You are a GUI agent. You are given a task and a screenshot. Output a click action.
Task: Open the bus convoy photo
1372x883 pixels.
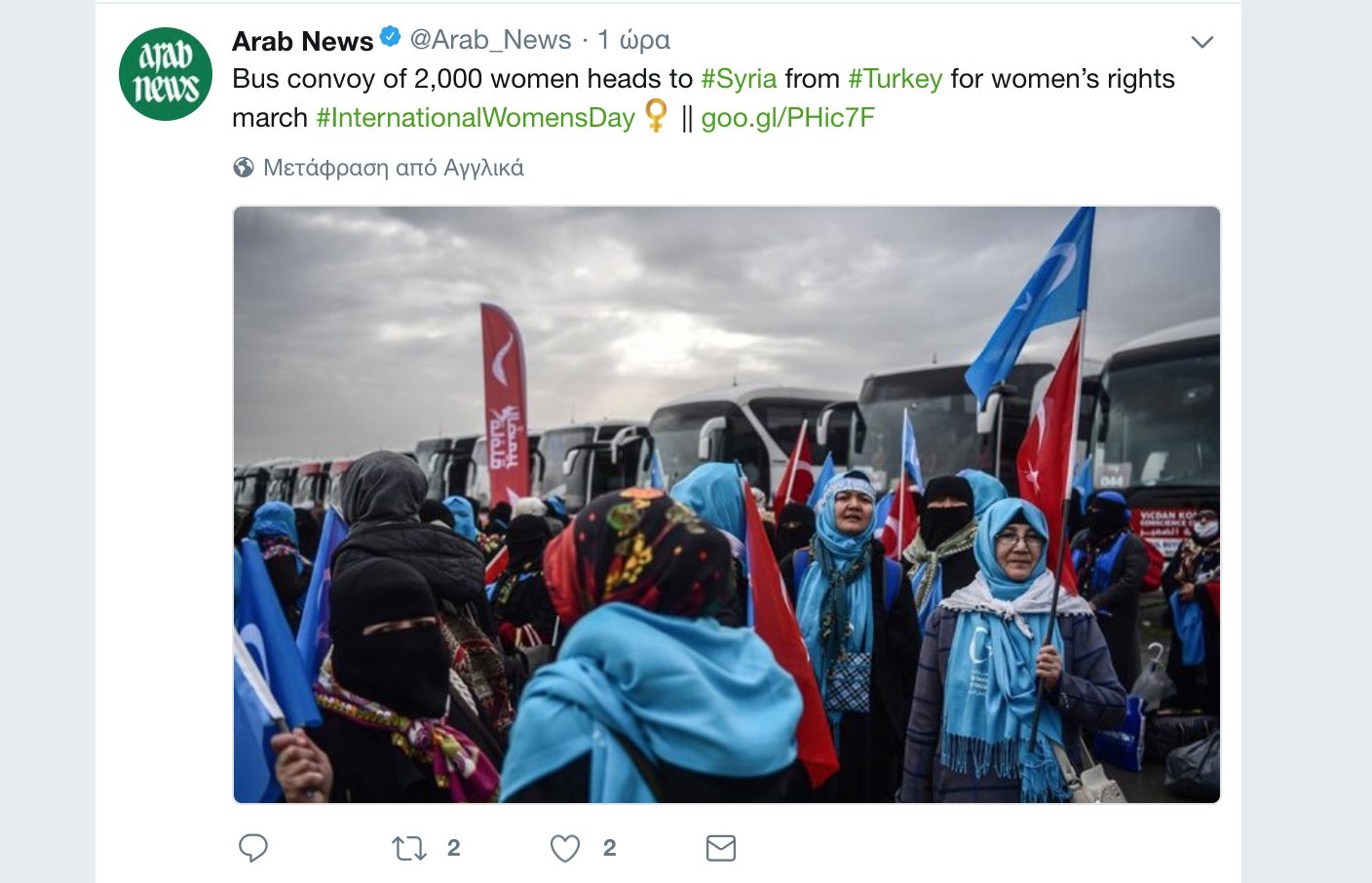click(727, 505)
